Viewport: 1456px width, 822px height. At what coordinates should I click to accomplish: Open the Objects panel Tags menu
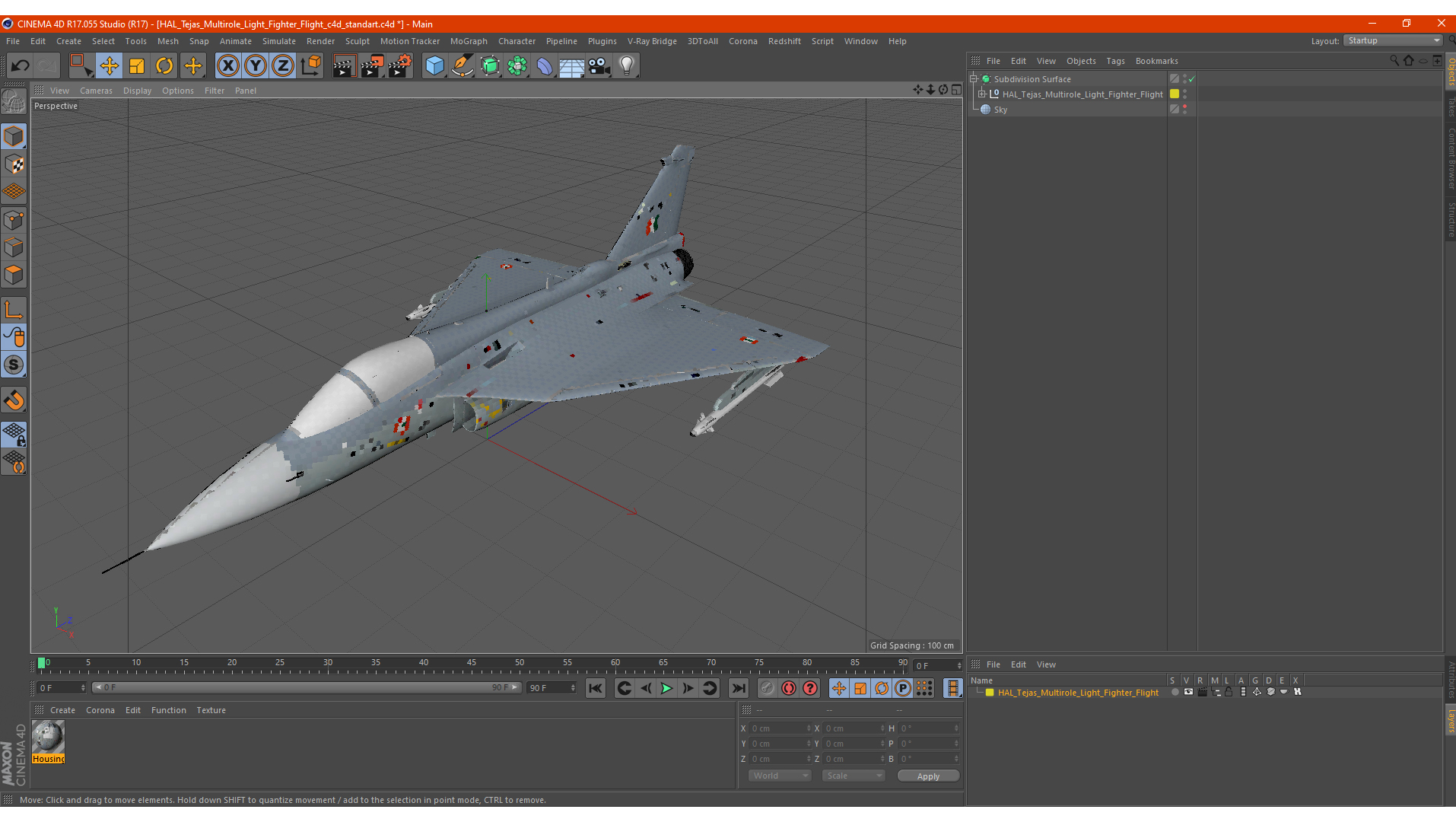(1115, 61)
